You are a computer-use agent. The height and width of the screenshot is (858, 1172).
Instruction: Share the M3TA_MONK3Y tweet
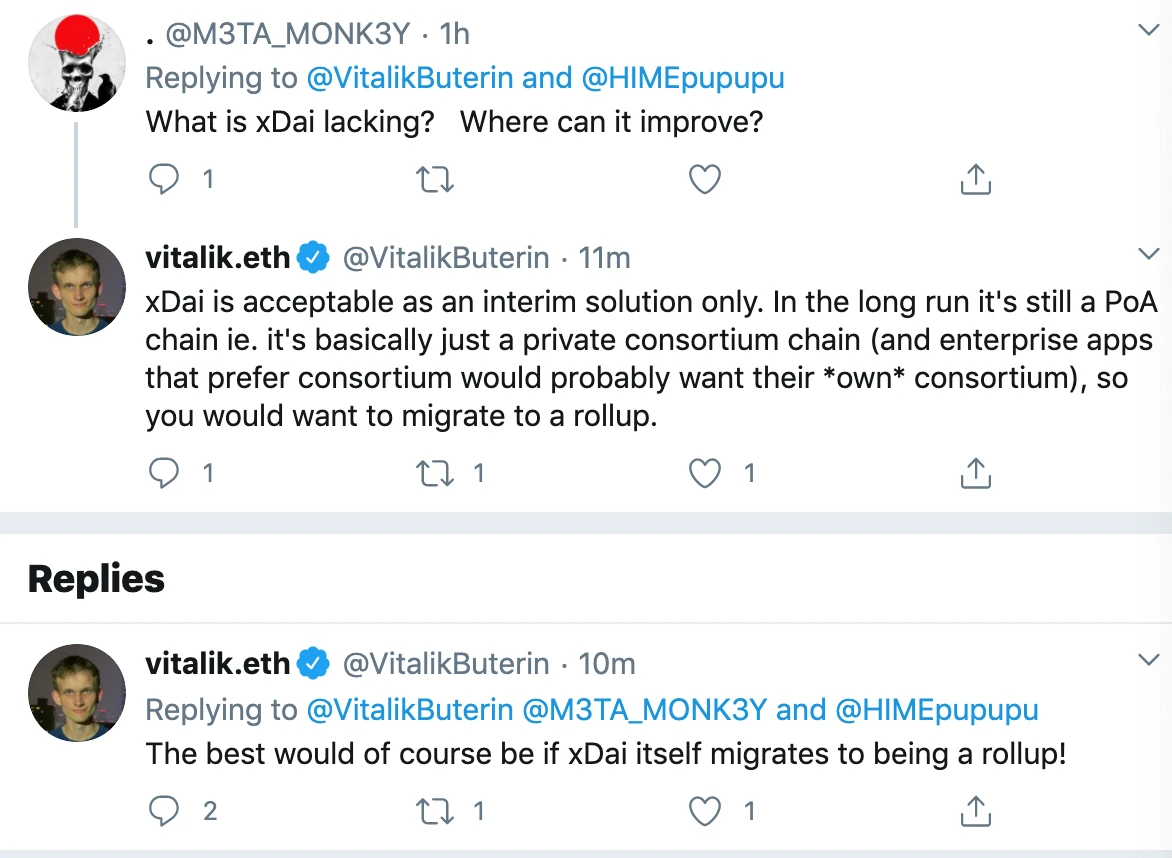point(975,179)
